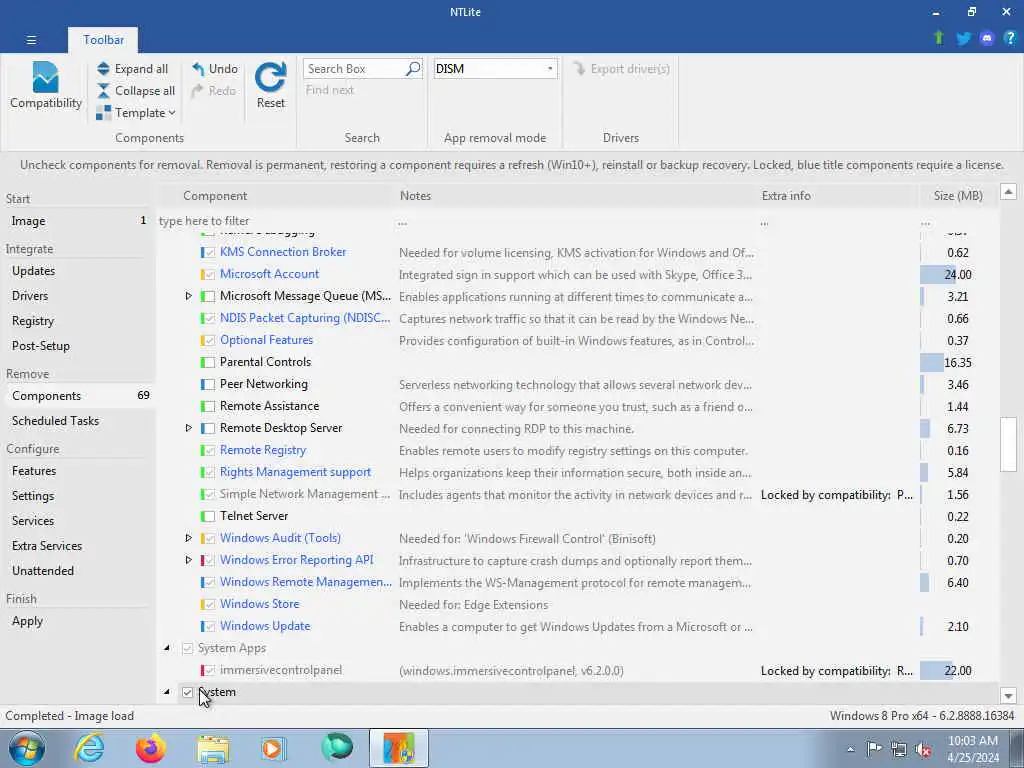Launch Internet Explorer from taskbar
This screenshot has height=768, width=1024.
pos(89,748)
